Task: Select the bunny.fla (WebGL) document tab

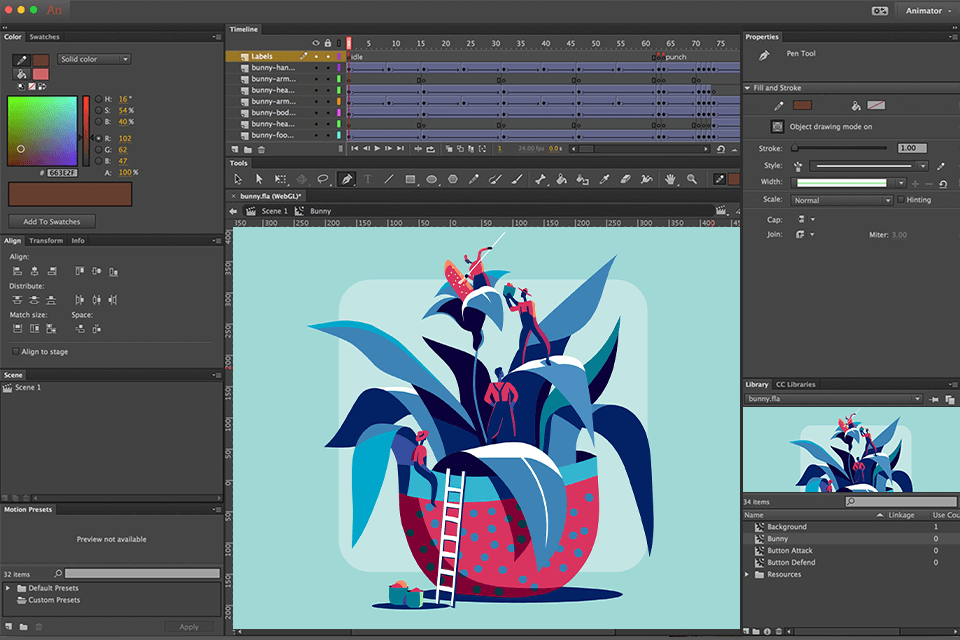Action: pyautogui.click(x=271, y=196)
